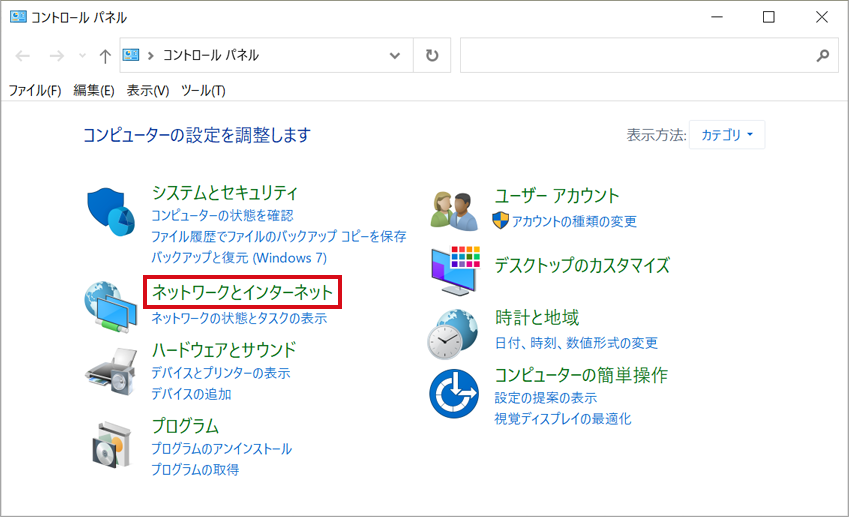This screenshot has width=849, height=517.
Task: Click the Network and Internet globe icon
Action: coord(111,307)
